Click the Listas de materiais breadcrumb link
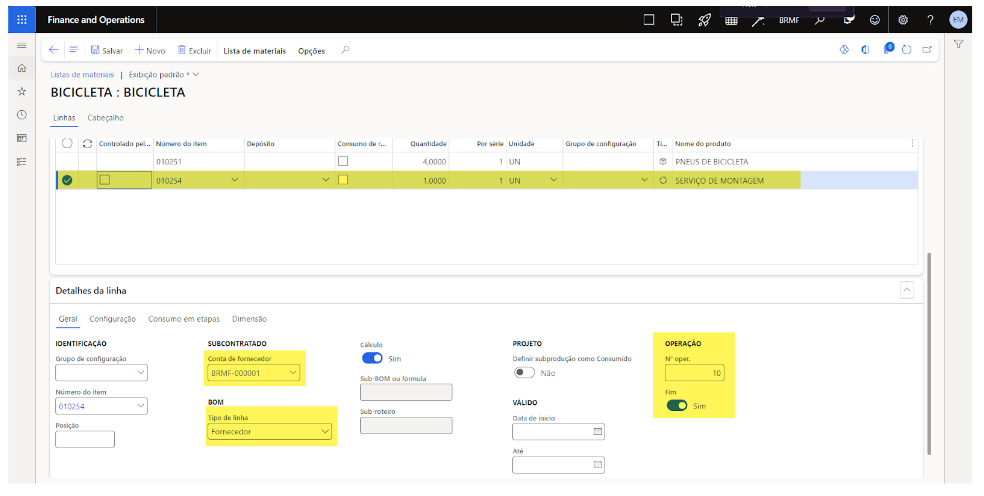This screenshot has height=496, width=984. 81,74
